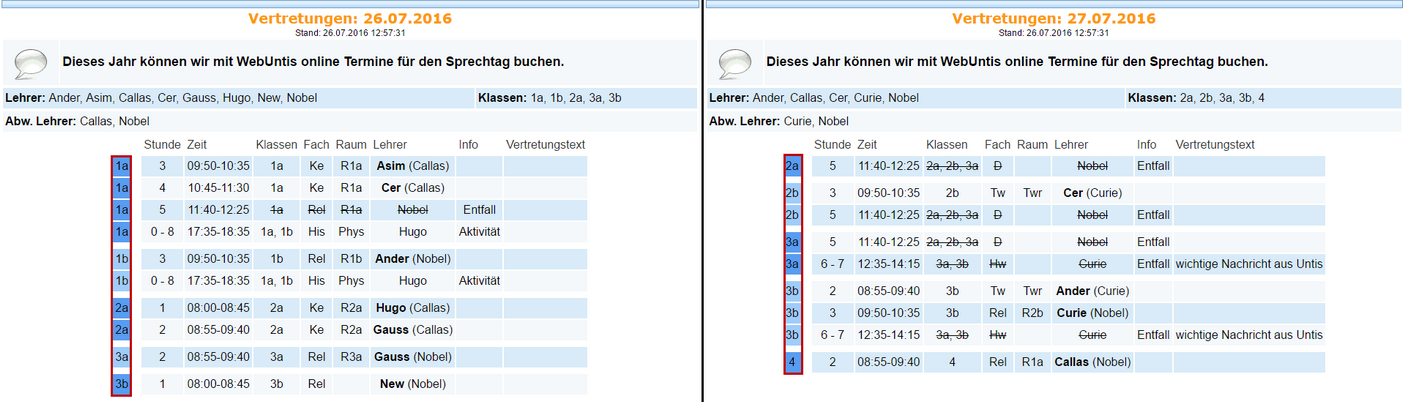This screenshot has height=402, width=1403.
Task: Click the Sprechtag WebUntis message on the right
Action: [x=1017, y=62]
